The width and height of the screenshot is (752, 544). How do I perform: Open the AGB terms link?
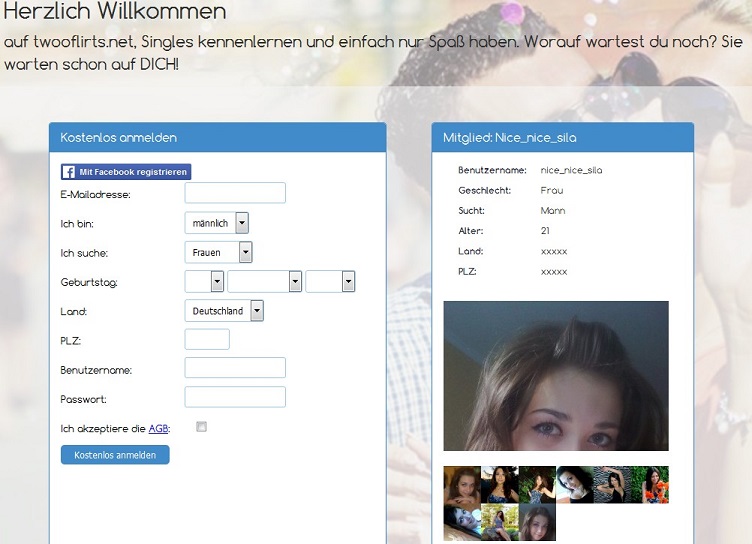(x=158, y=429)
